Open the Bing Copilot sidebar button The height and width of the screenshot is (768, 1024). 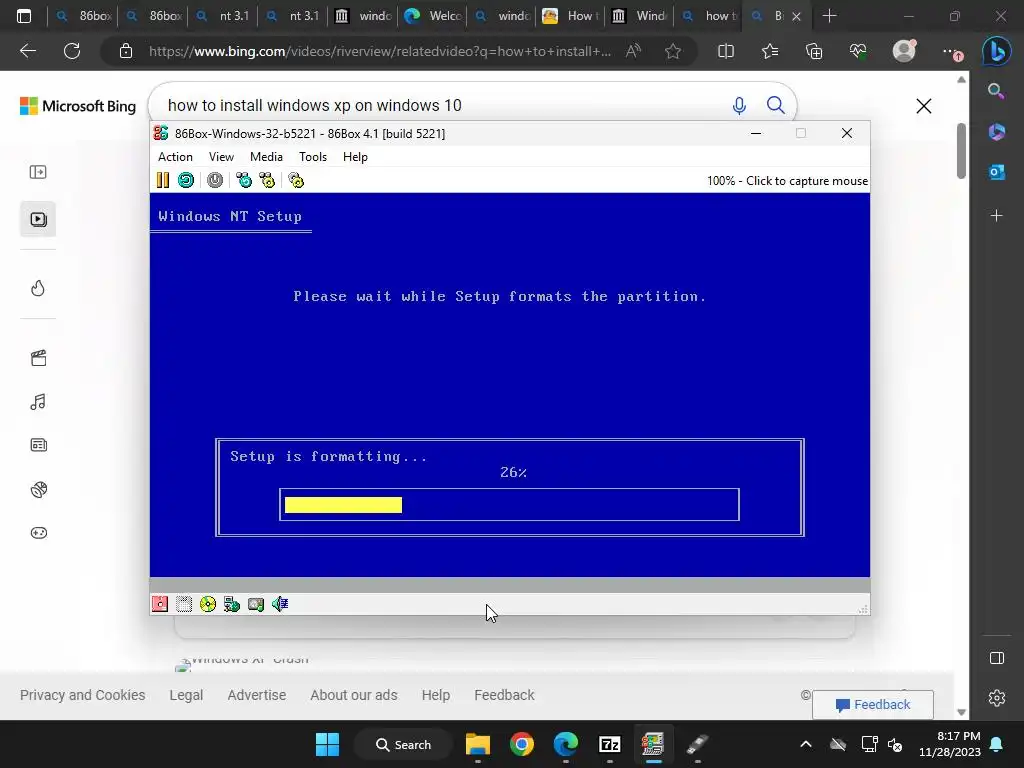coord(997,51)
